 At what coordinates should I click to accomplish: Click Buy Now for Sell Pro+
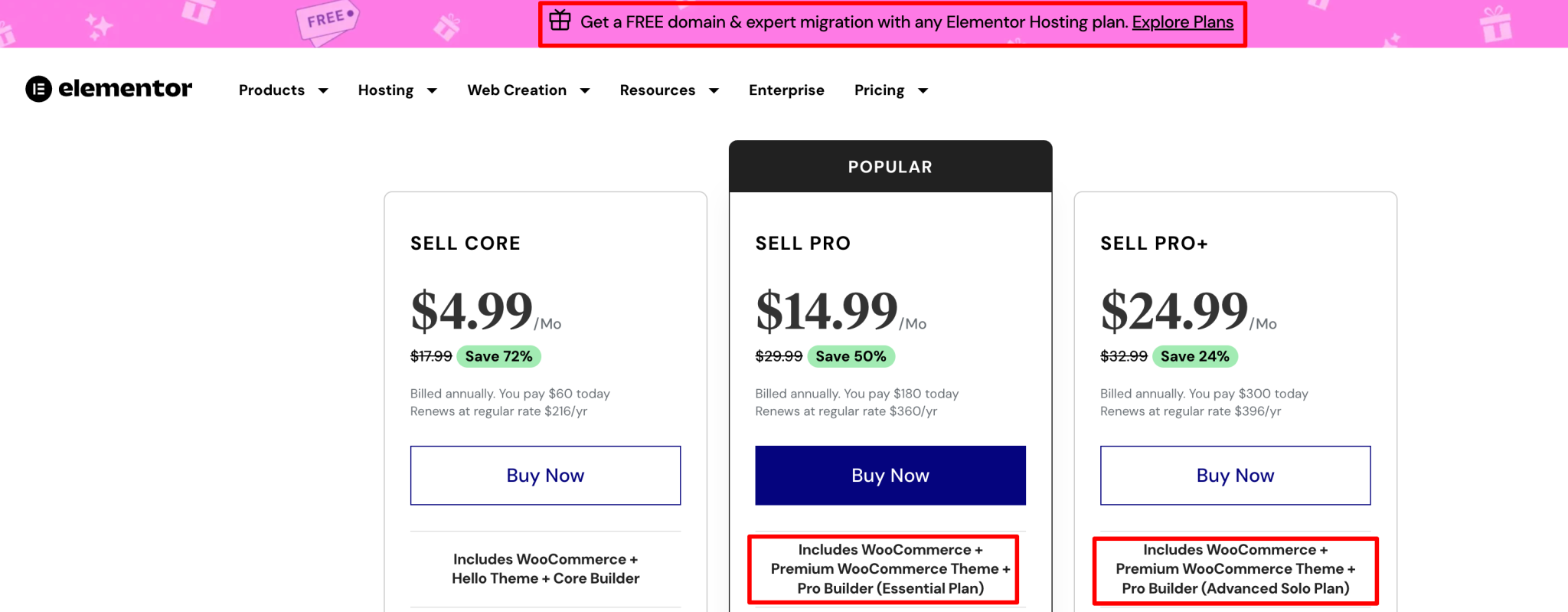pyautogui.click(x=1234, y=475)
